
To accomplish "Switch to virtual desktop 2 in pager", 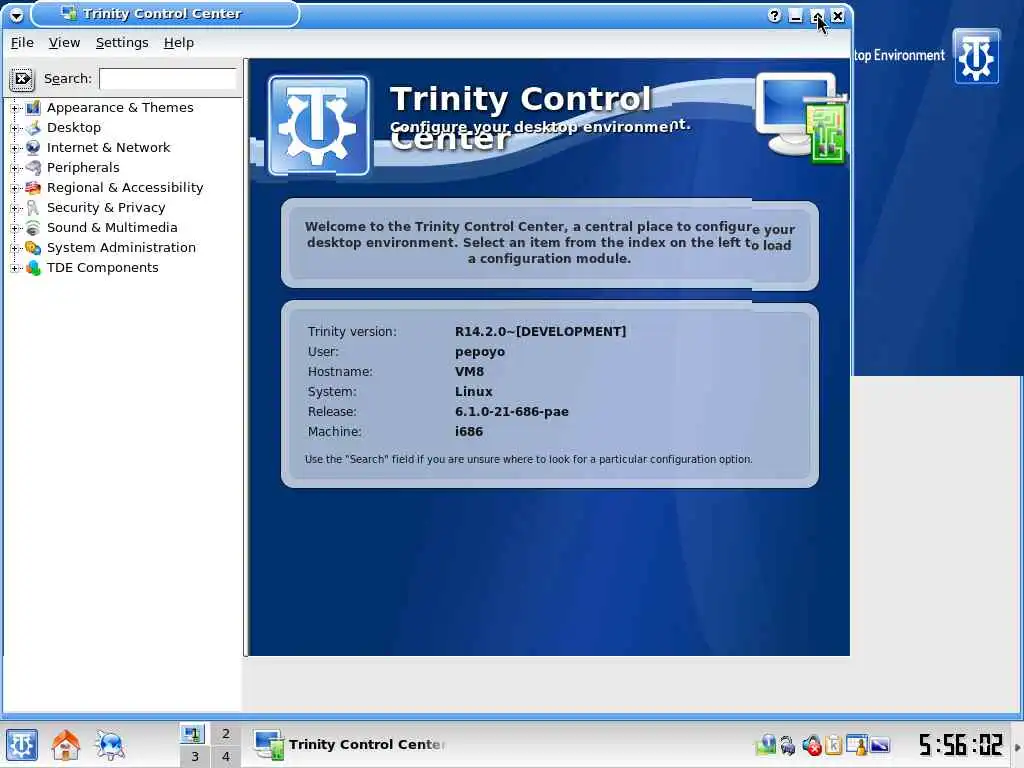I will click(x=225, y=734).
